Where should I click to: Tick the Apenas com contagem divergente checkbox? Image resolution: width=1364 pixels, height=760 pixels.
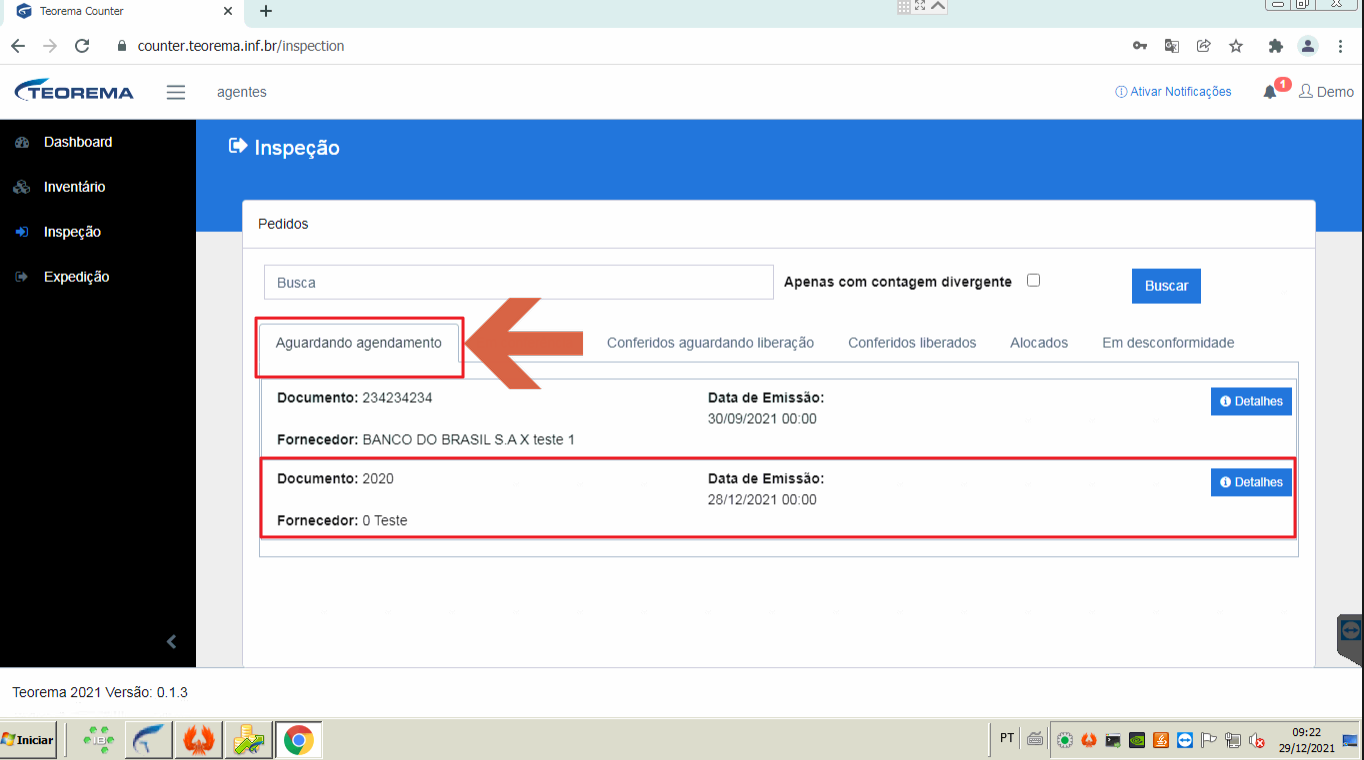[x=1034, y=280]
